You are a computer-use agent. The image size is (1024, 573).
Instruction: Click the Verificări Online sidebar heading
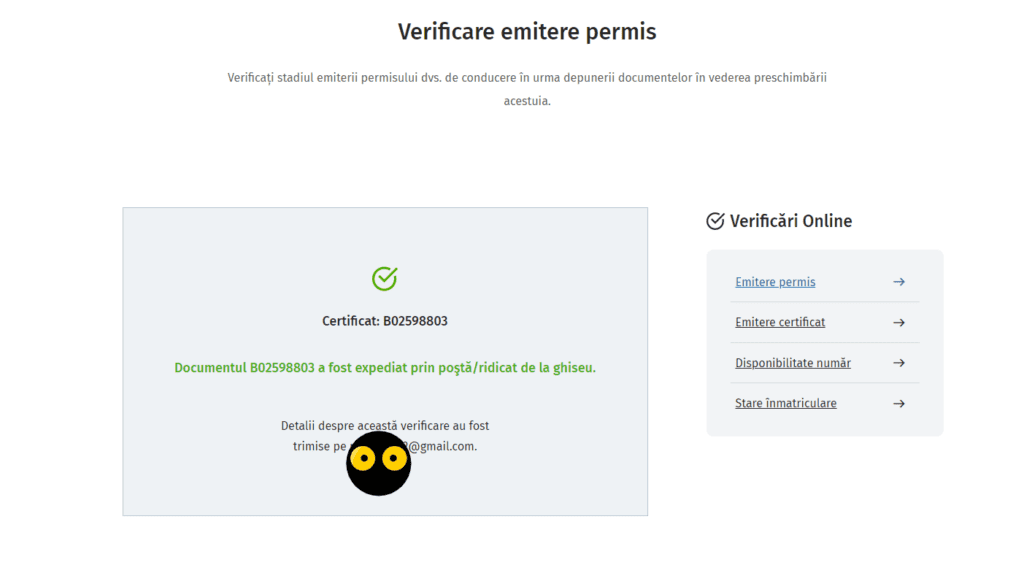pos(790,221)
